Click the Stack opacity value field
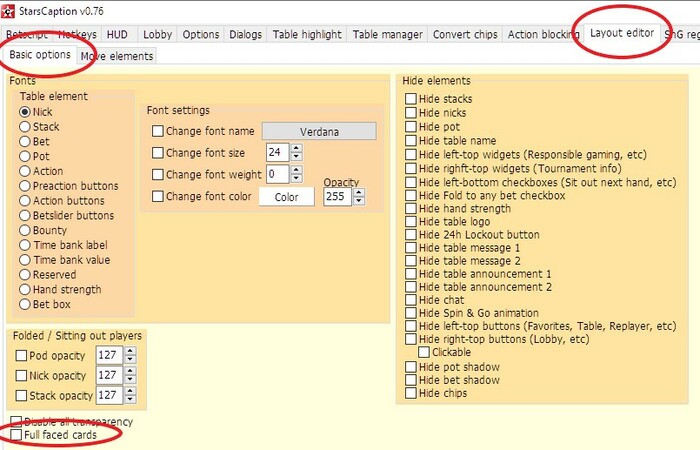This screenshot has height=450, width=700. (x=109, y=395)
